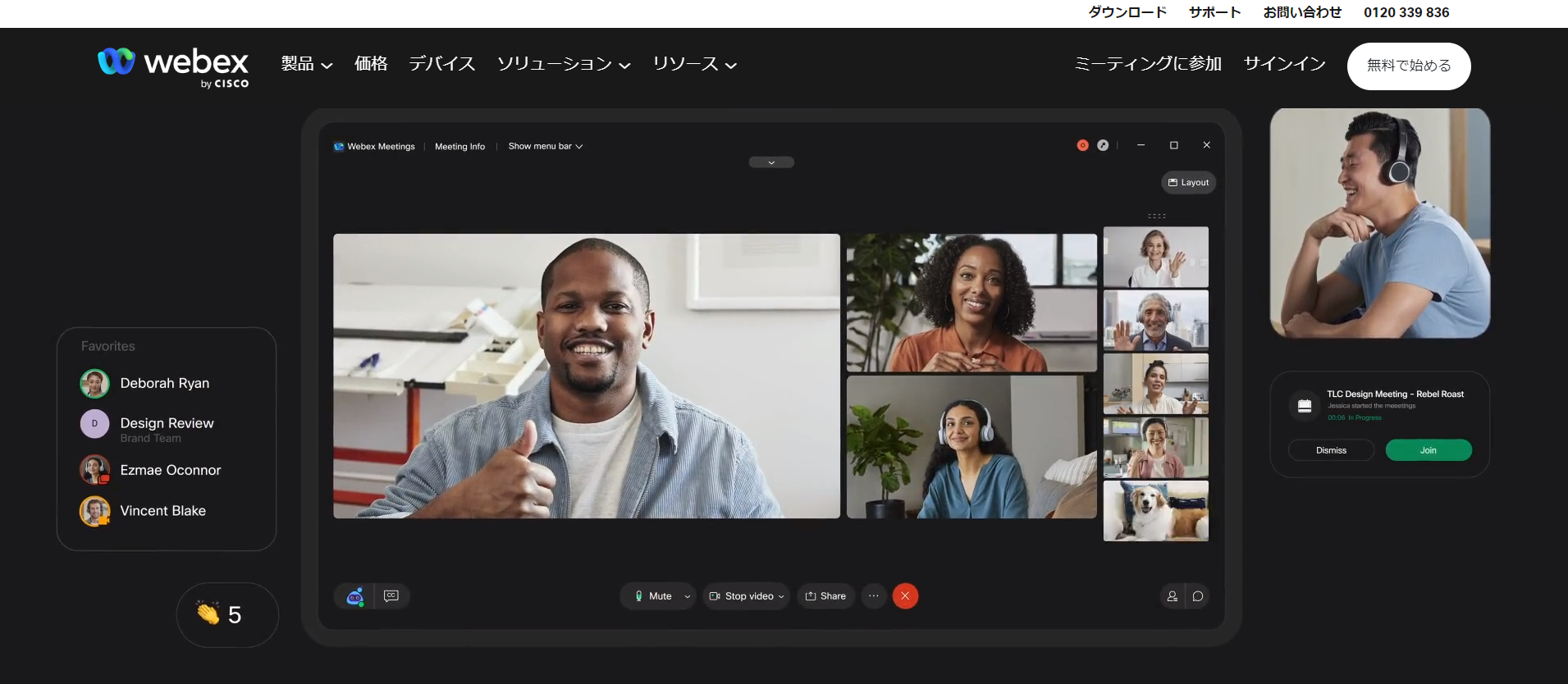Click the red end meeting button

click(x=905, y=596)
